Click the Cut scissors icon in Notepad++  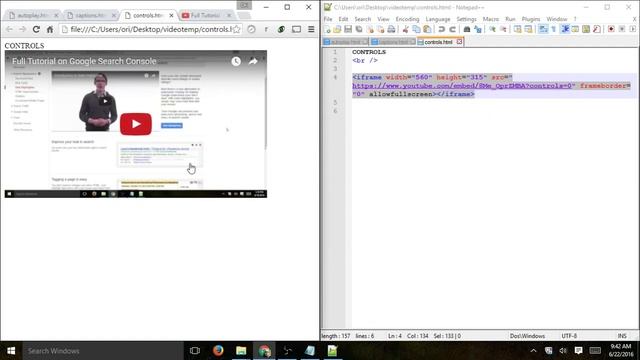(405, 29)
